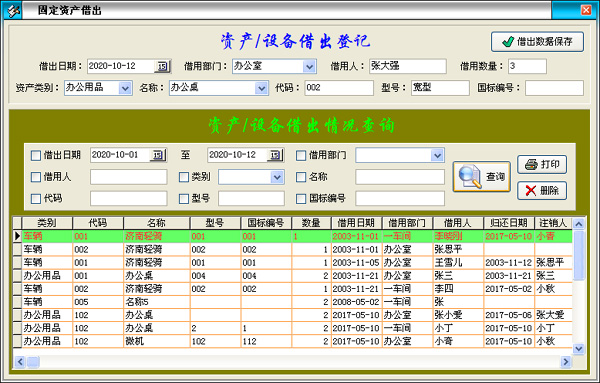Click the row selector for the 李四 row
This screenshot has height=383, width=600.
click(17, 289)
